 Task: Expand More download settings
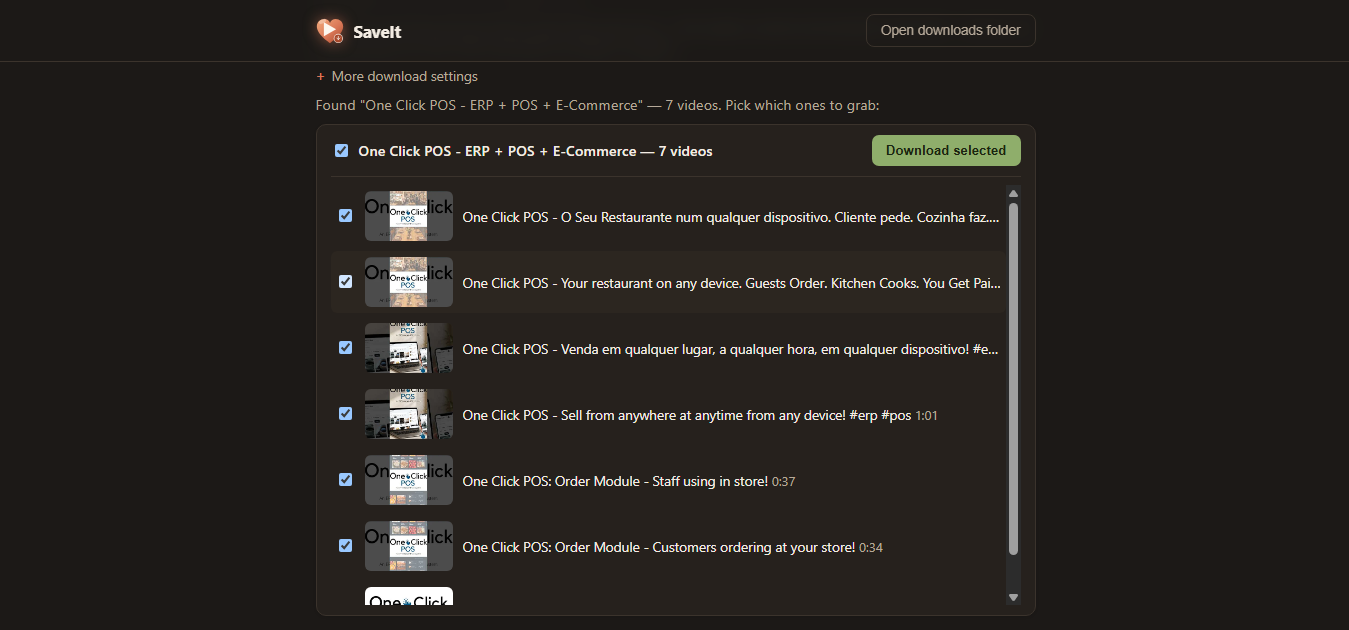[x=397, y=76]
